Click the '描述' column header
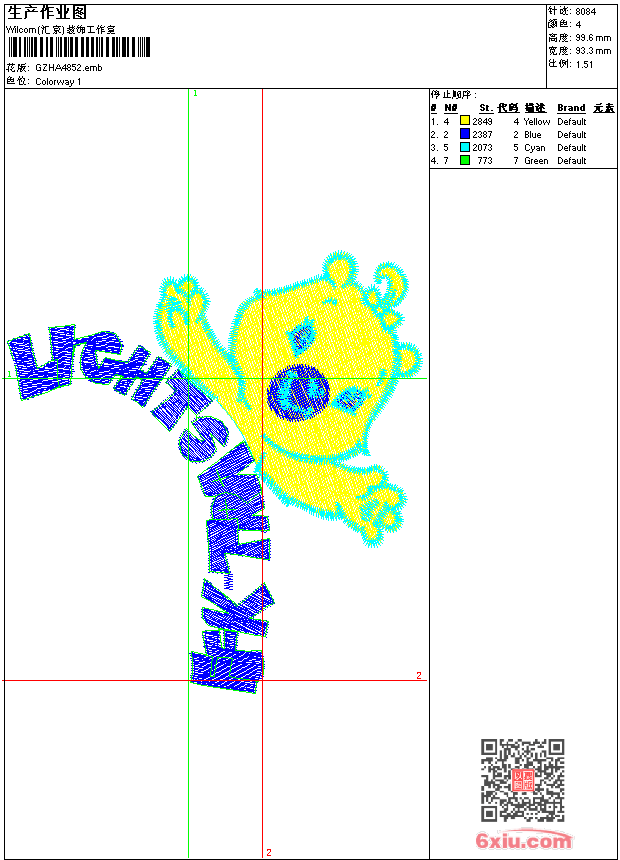The image size is (620, 860). 535,108
